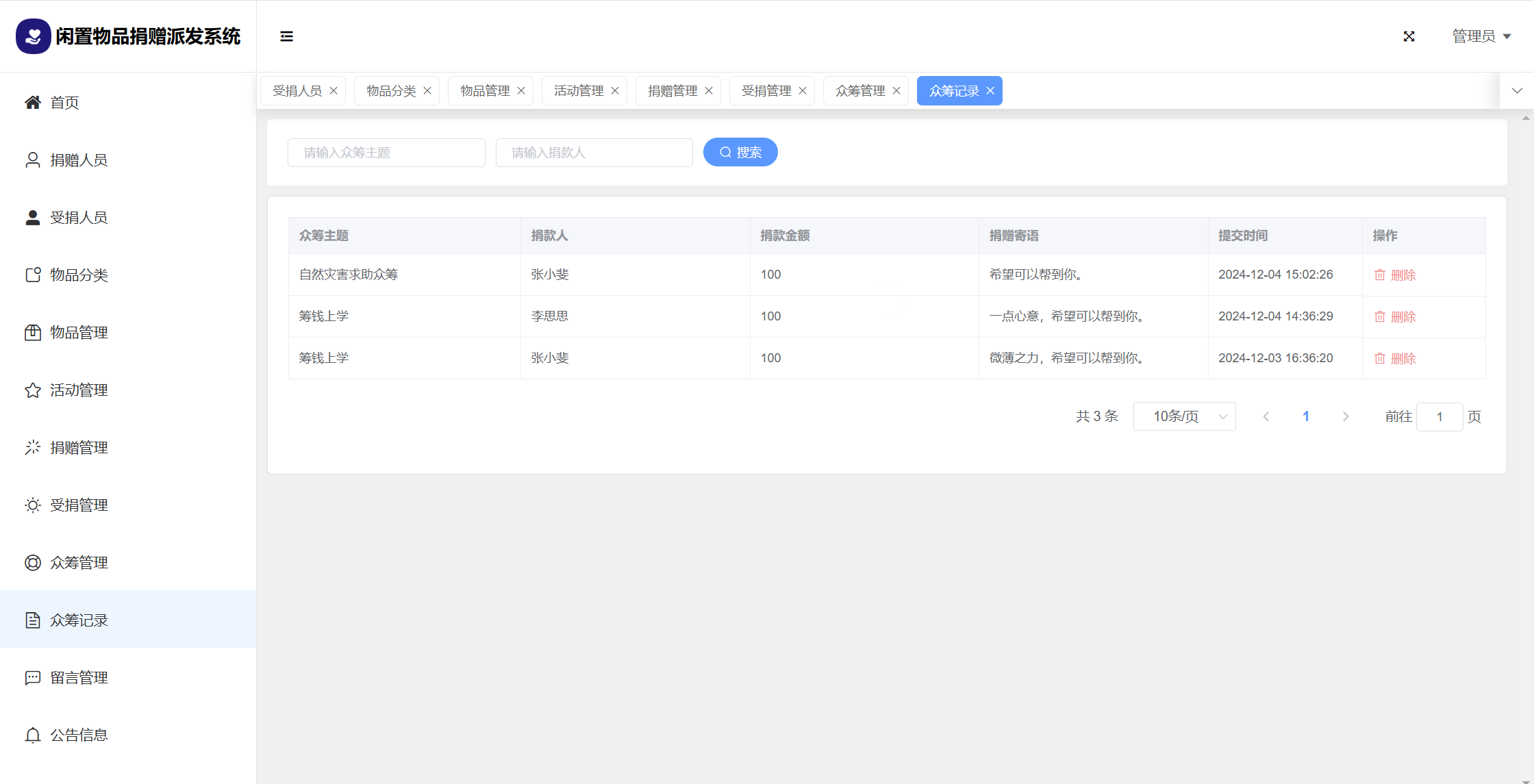
Task: Open 留言管理 chat bubble icon
Action: [x=33, y=678]
